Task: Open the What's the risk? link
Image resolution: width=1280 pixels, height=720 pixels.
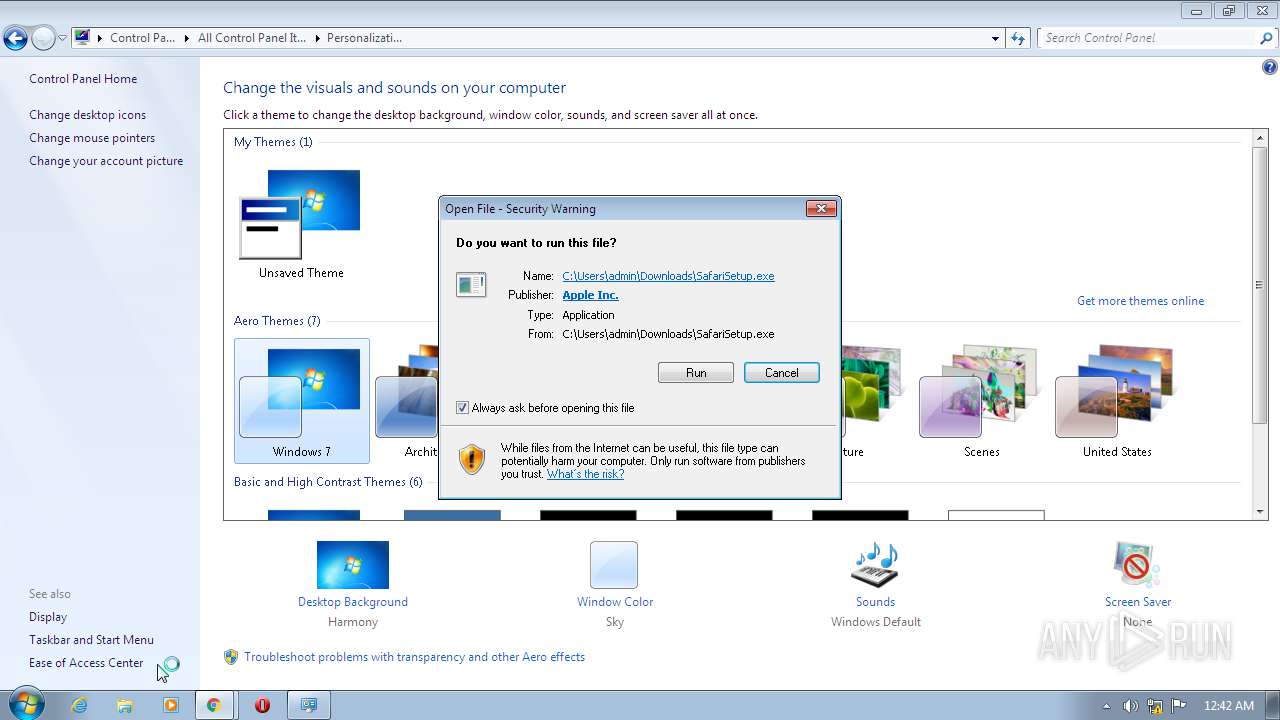Action: click(585, 474)
